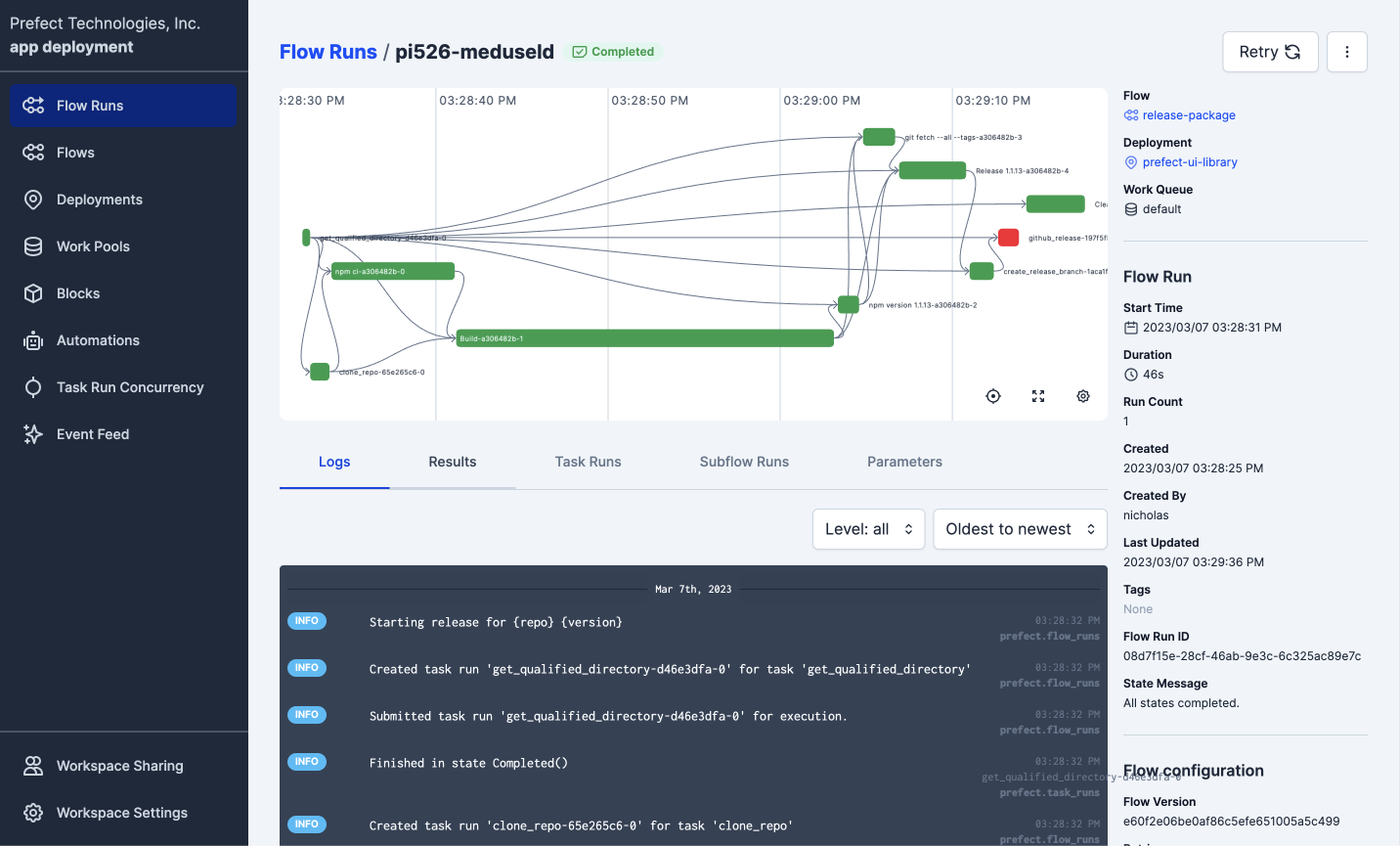
Task: Select the npm ci-a306482b-0 task bar
Action: point(393,271)
